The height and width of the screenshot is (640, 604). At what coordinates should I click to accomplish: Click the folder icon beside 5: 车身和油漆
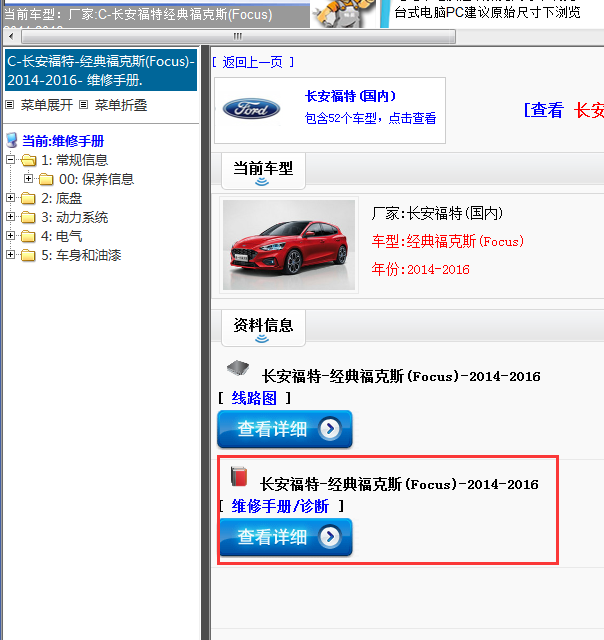[28, 255]
